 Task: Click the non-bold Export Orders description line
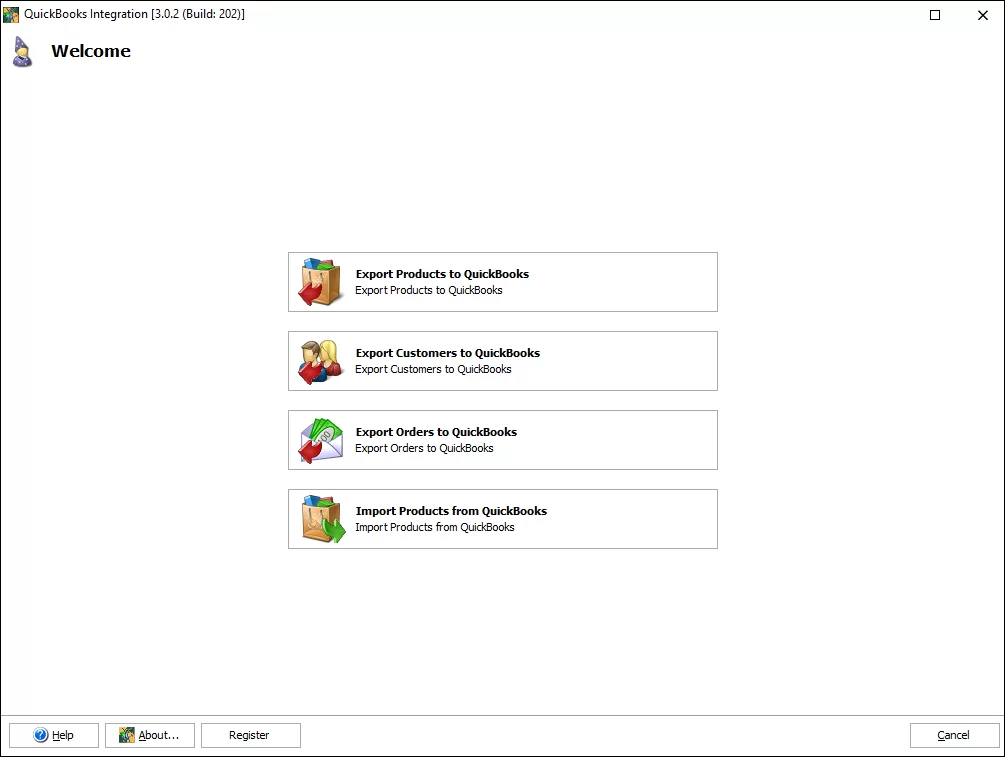[x=424, y=448]
